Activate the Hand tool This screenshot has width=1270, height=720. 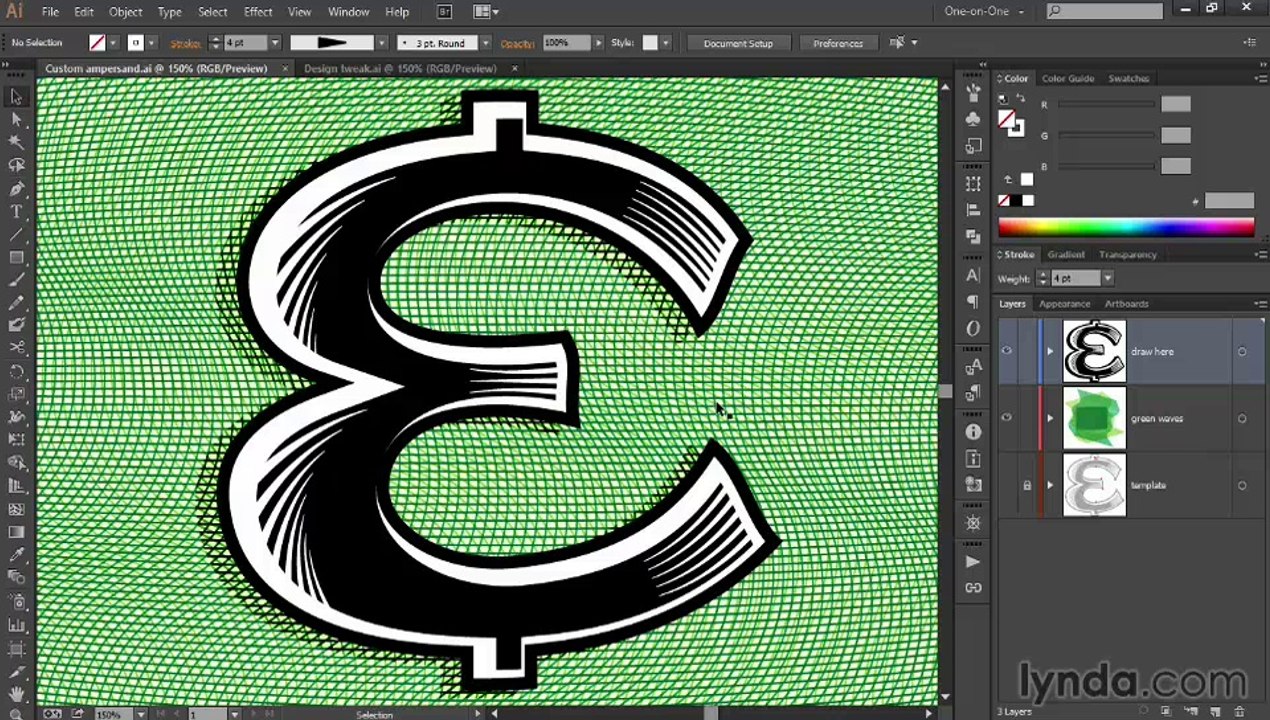click(x=16, y=692)
